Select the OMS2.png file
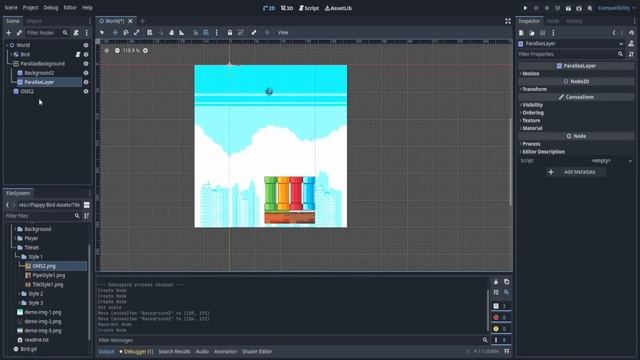Screen dimensions: 640x360 [x=44, y=266]
